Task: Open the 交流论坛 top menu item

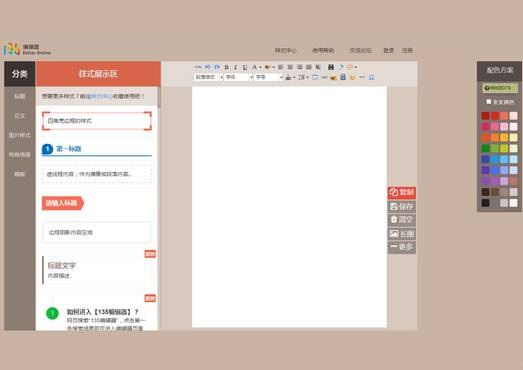Action: click(360, 50)
